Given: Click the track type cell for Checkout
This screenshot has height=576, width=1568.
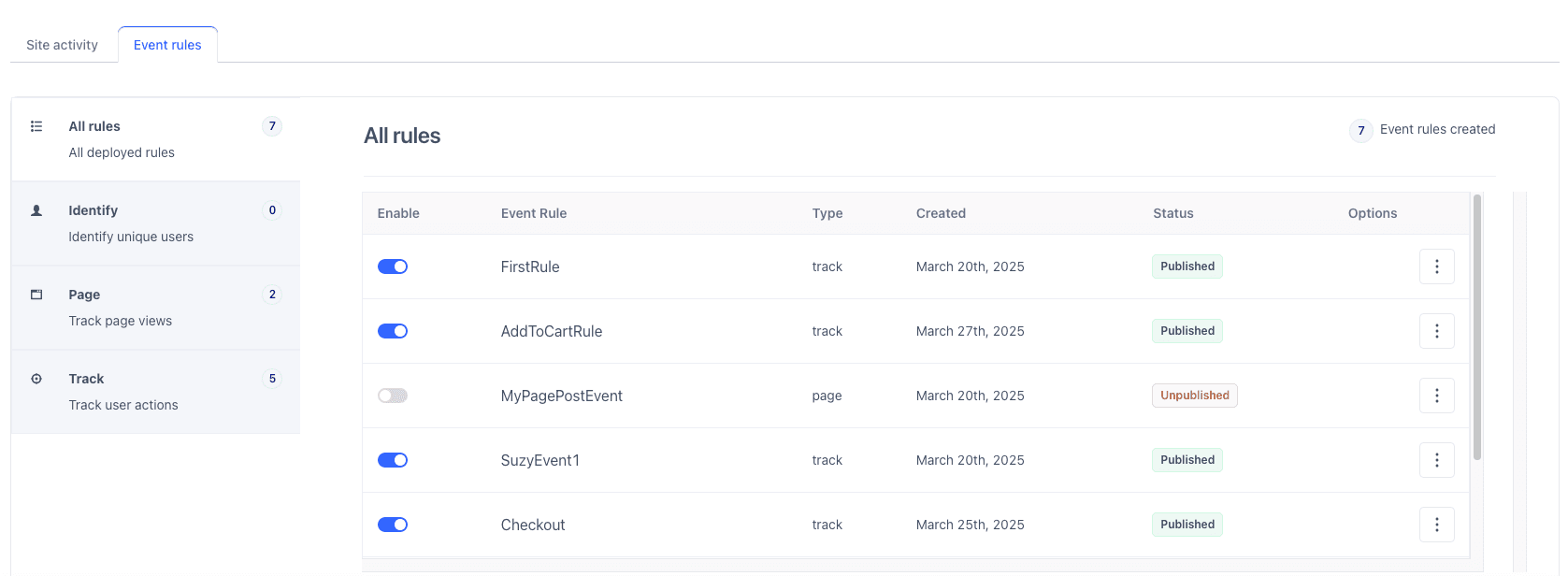Looking at the screenshot, I should click(827, 525).
